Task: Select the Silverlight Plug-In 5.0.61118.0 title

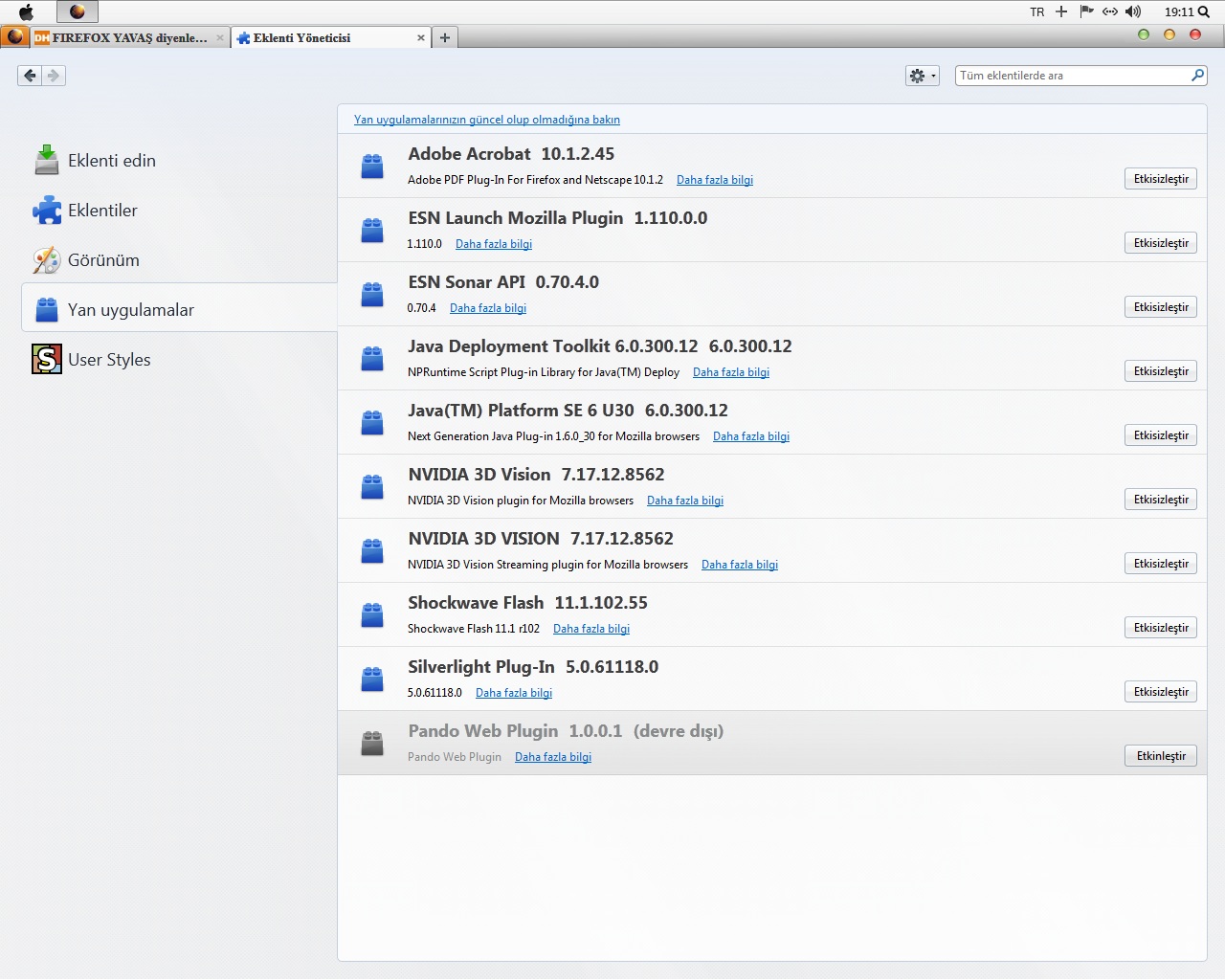Action: pyautogui.click(x=533, y=667)
